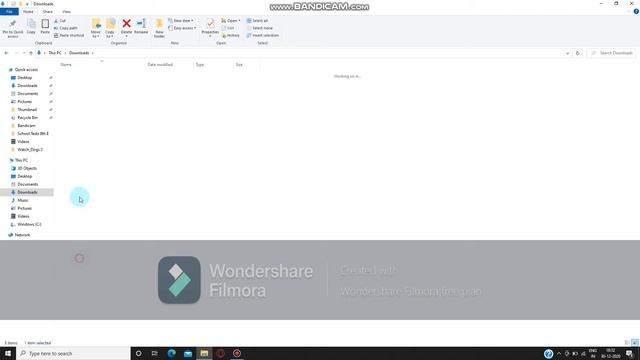Click History in the Open group
Screen dimensions: 640x360
pos(231,35)
